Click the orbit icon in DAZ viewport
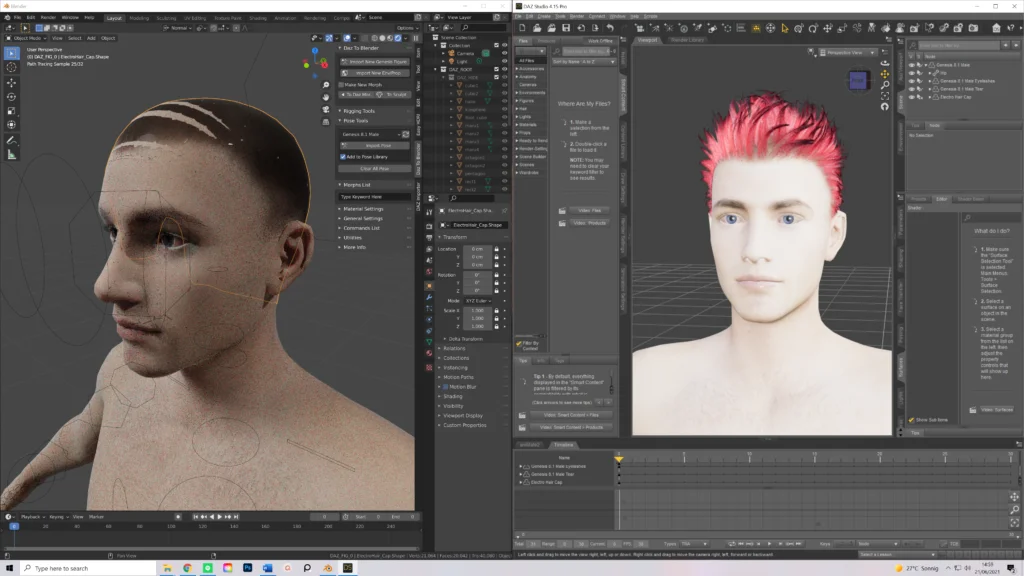 point(884,63)
